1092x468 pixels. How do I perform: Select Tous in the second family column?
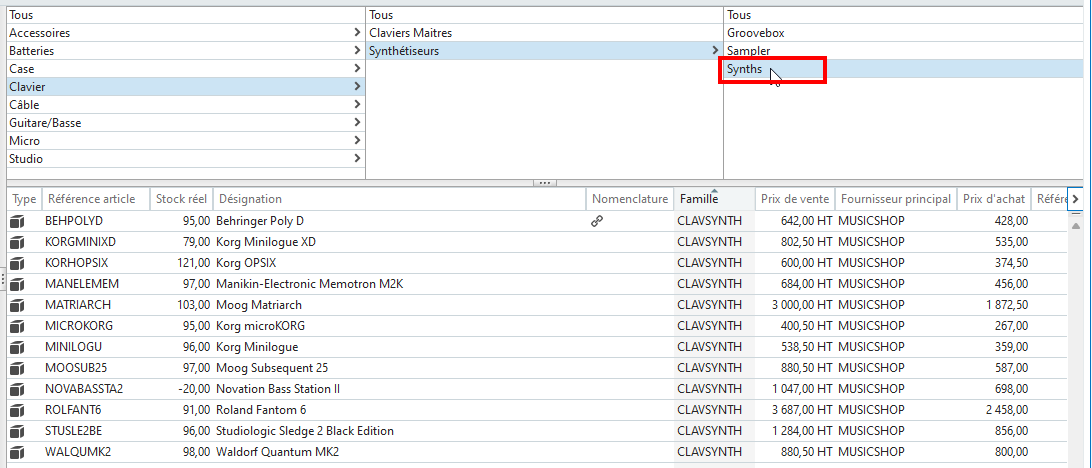(x=545, y=15)
